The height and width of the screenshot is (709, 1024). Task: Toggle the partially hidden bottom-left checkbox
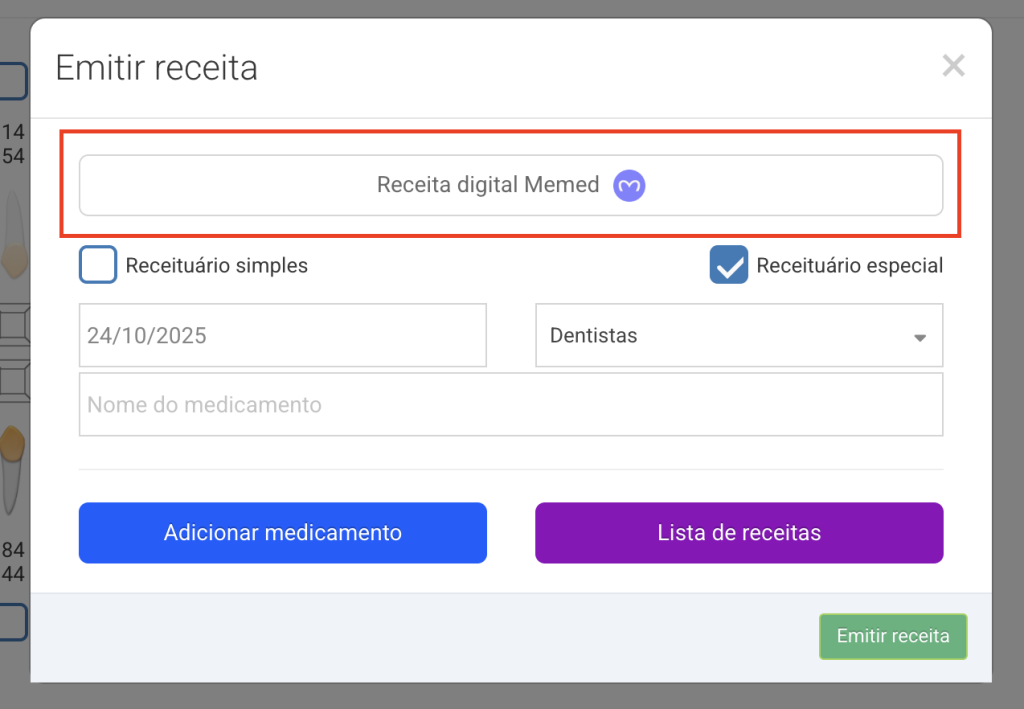tap(13, 622)
